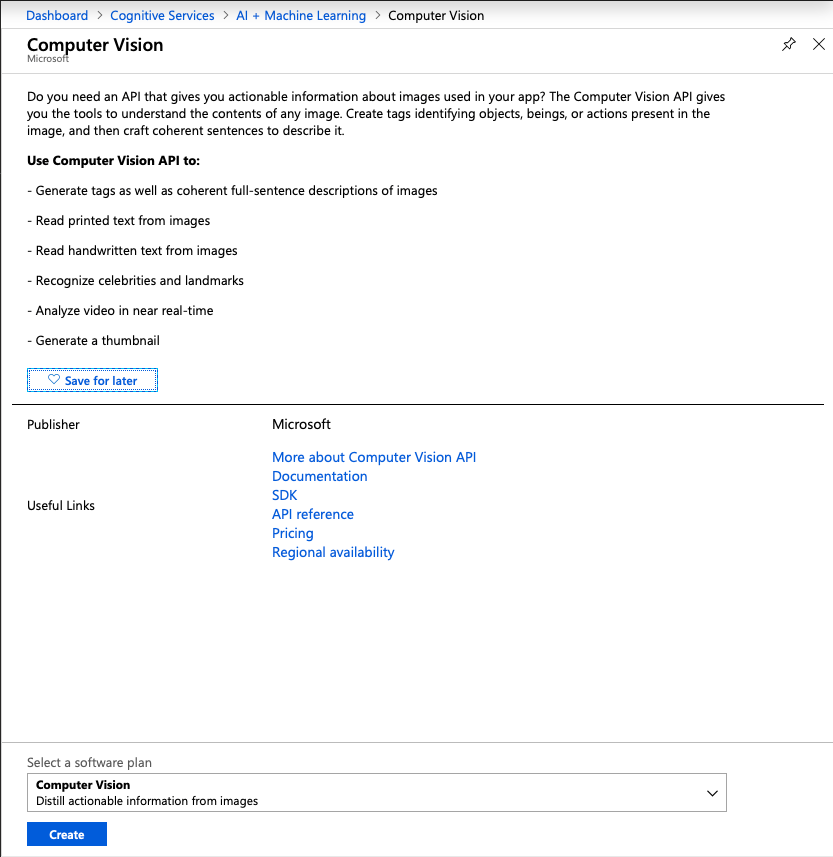Image resolution: width=833 pixels, height=857 pixels.
Task: View the Pricing link
Action: tap(293, 533)
